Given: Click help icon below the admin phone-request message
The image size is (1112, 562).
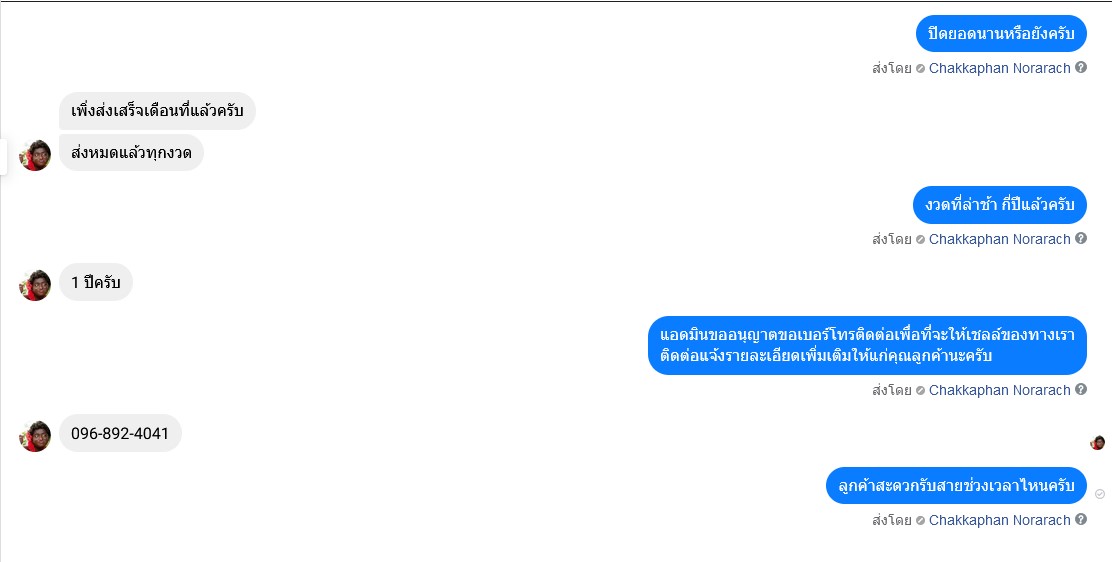Looking at the screenshot, I should tap(1081, 390).
